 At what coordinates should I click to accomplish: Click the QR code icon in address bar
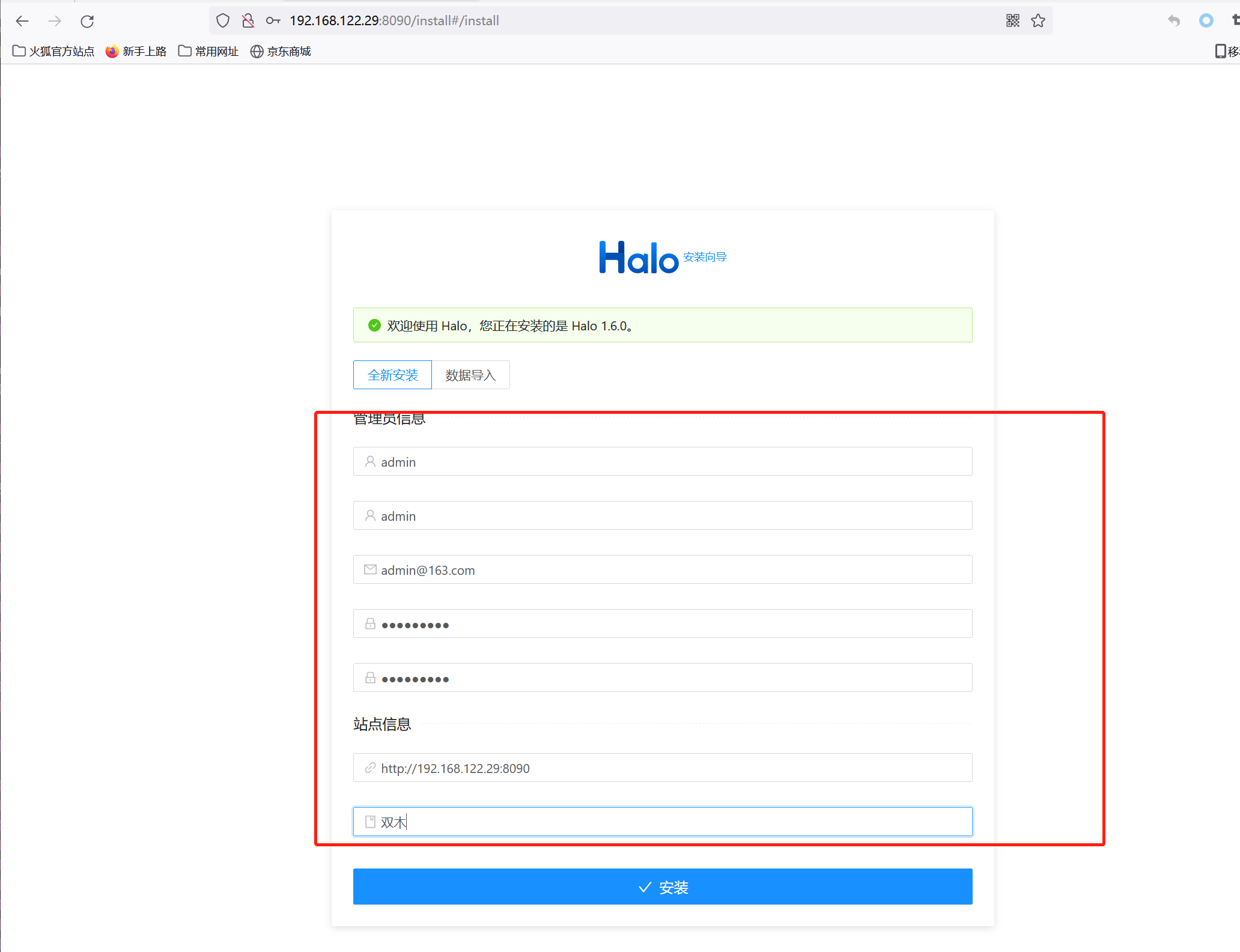(x=1012, y=20)
